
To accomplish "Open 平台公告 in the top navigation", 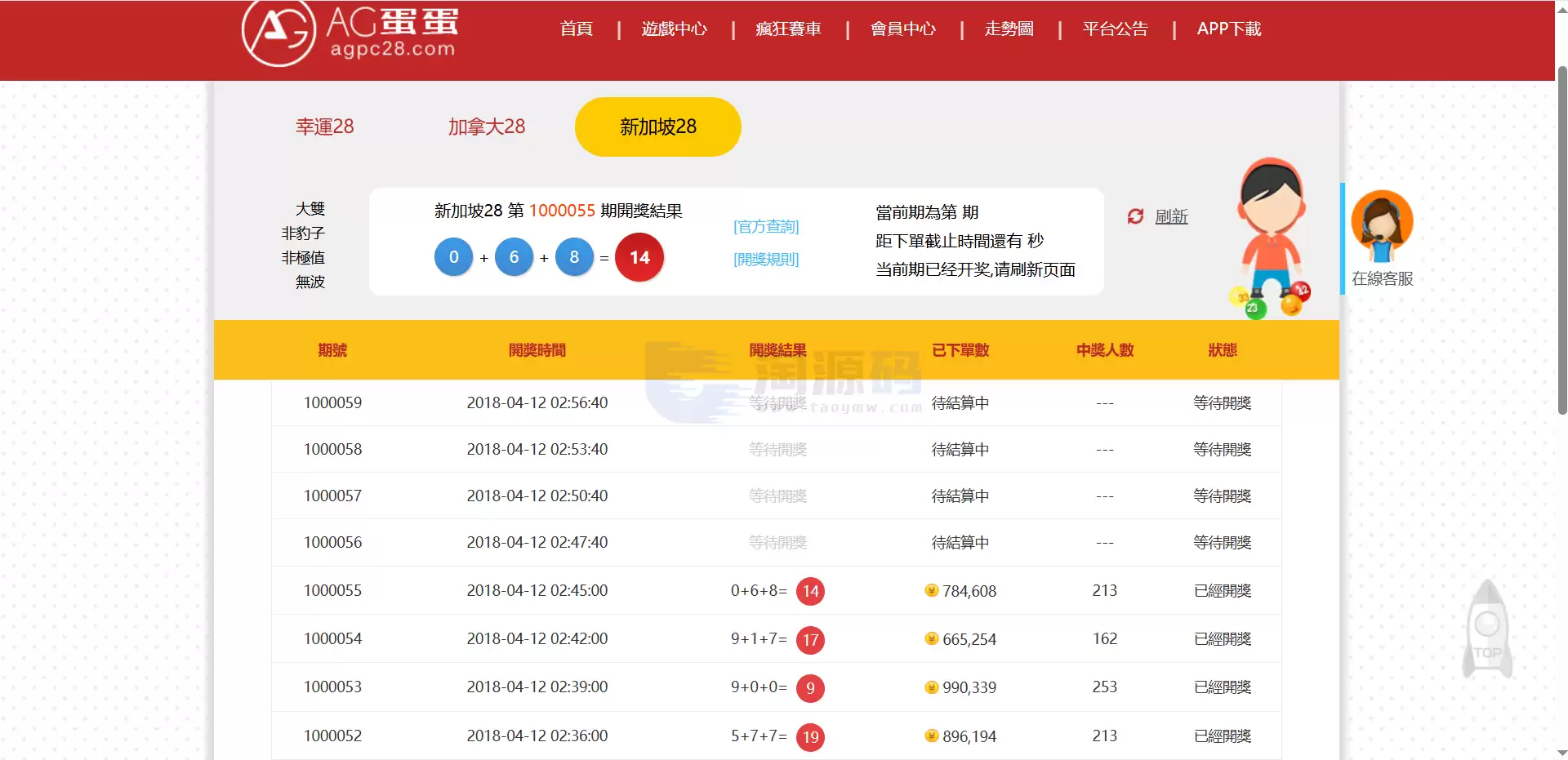I will point(1116,29).
